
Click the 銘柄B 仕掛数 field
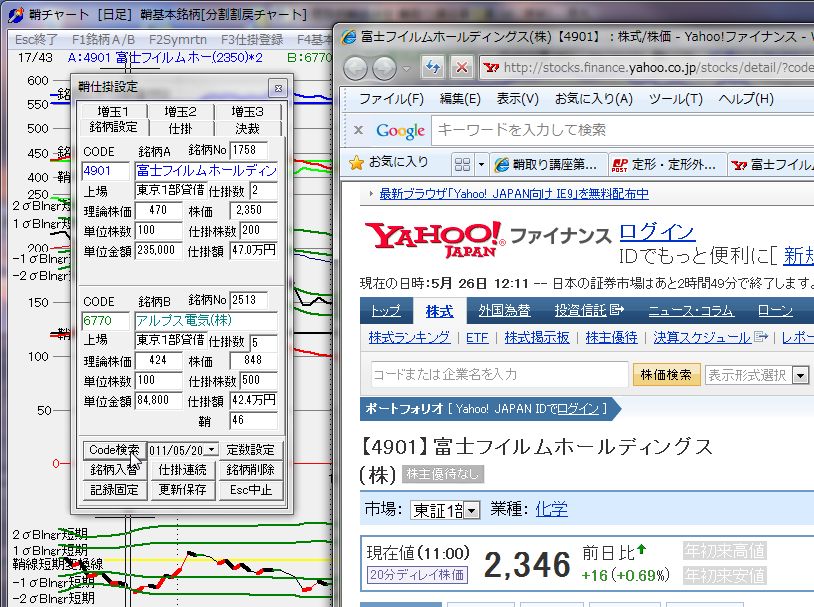click(x=264, y=342)
